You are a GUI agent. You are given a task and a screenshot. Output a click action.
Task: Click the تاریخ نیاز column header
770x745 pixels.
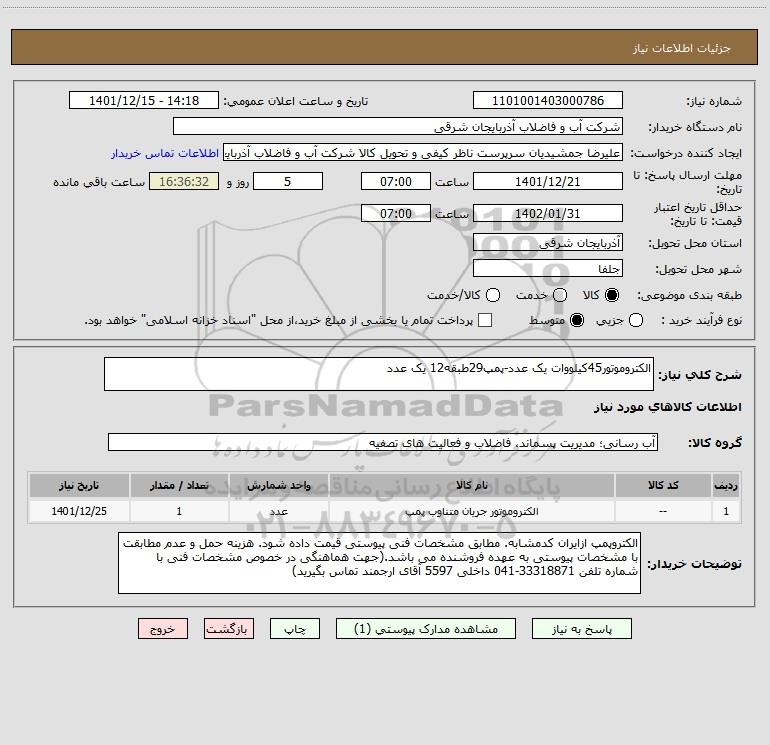[x=79, y=485]
